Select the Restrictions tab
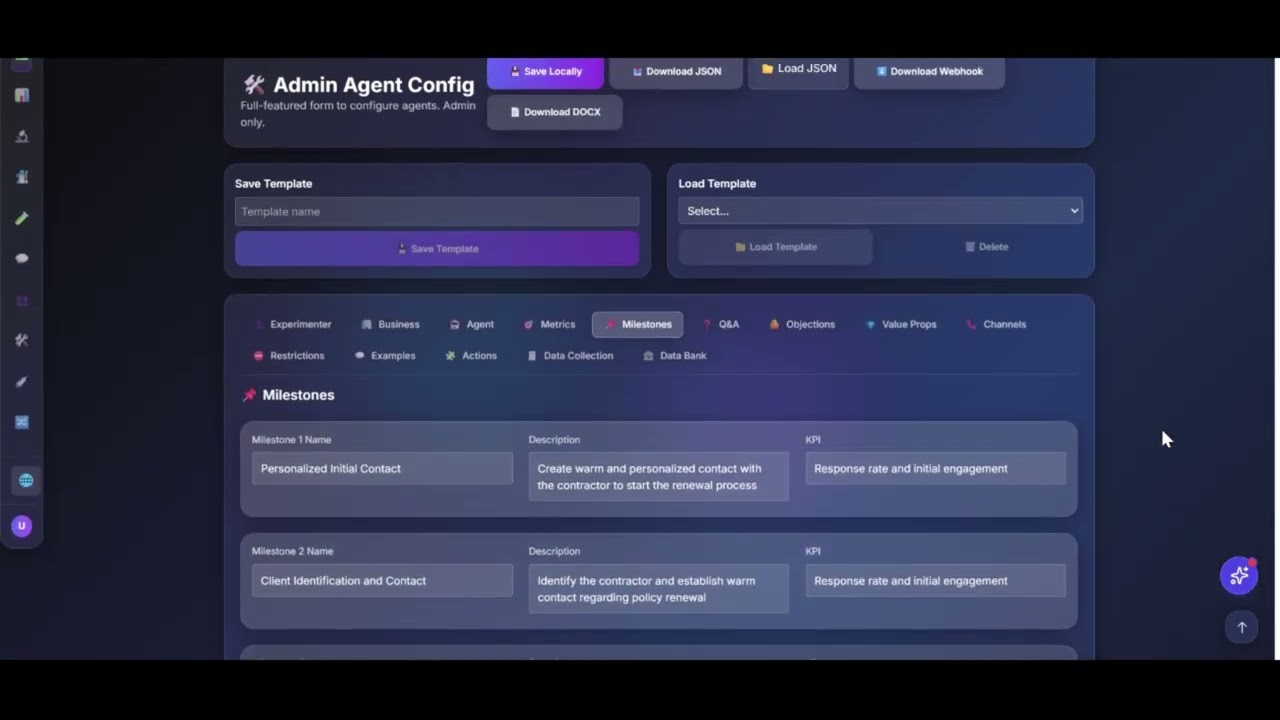 289,355
